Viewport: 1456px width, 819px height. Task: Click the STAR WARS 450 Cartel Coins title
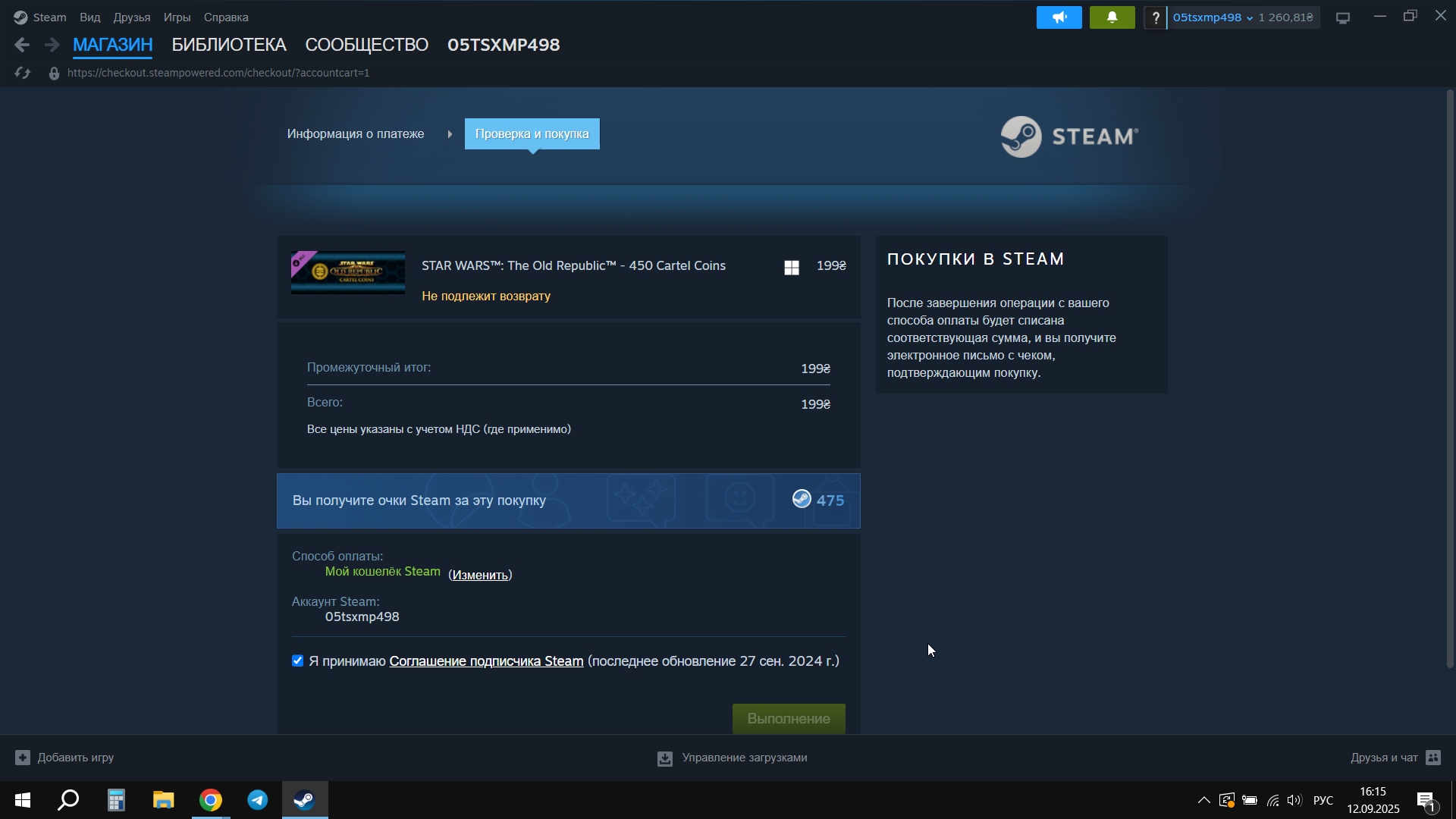click(x=574, y=265)
